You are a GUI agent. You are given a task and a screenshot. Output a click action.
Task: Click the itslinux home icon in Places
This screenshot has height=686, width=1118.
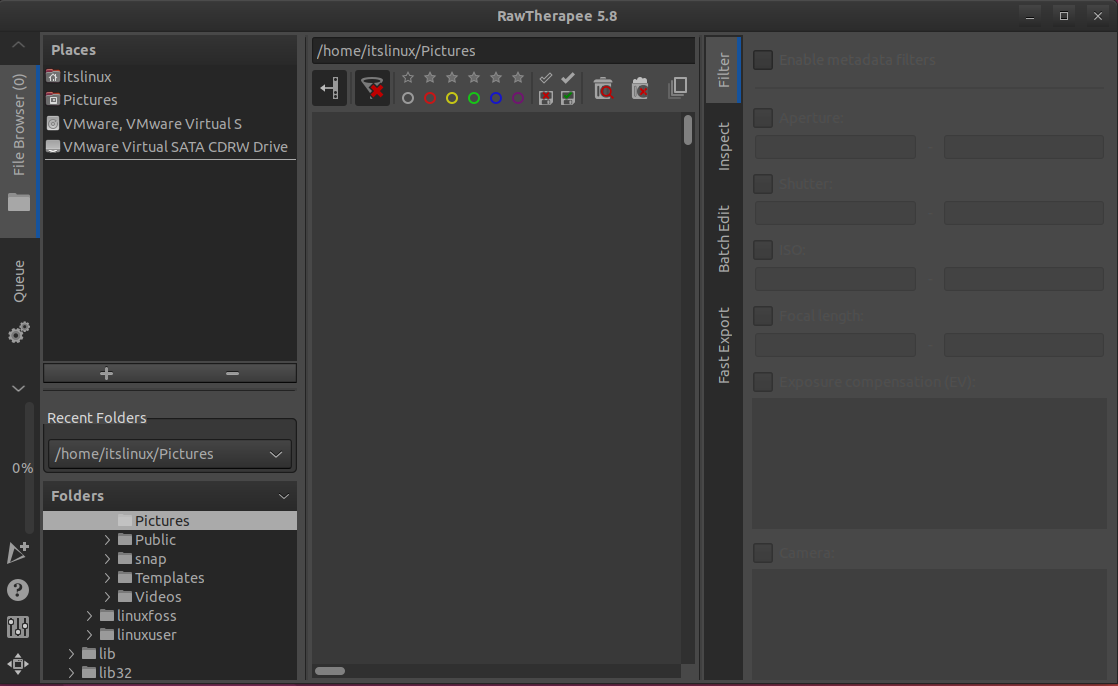53,76
